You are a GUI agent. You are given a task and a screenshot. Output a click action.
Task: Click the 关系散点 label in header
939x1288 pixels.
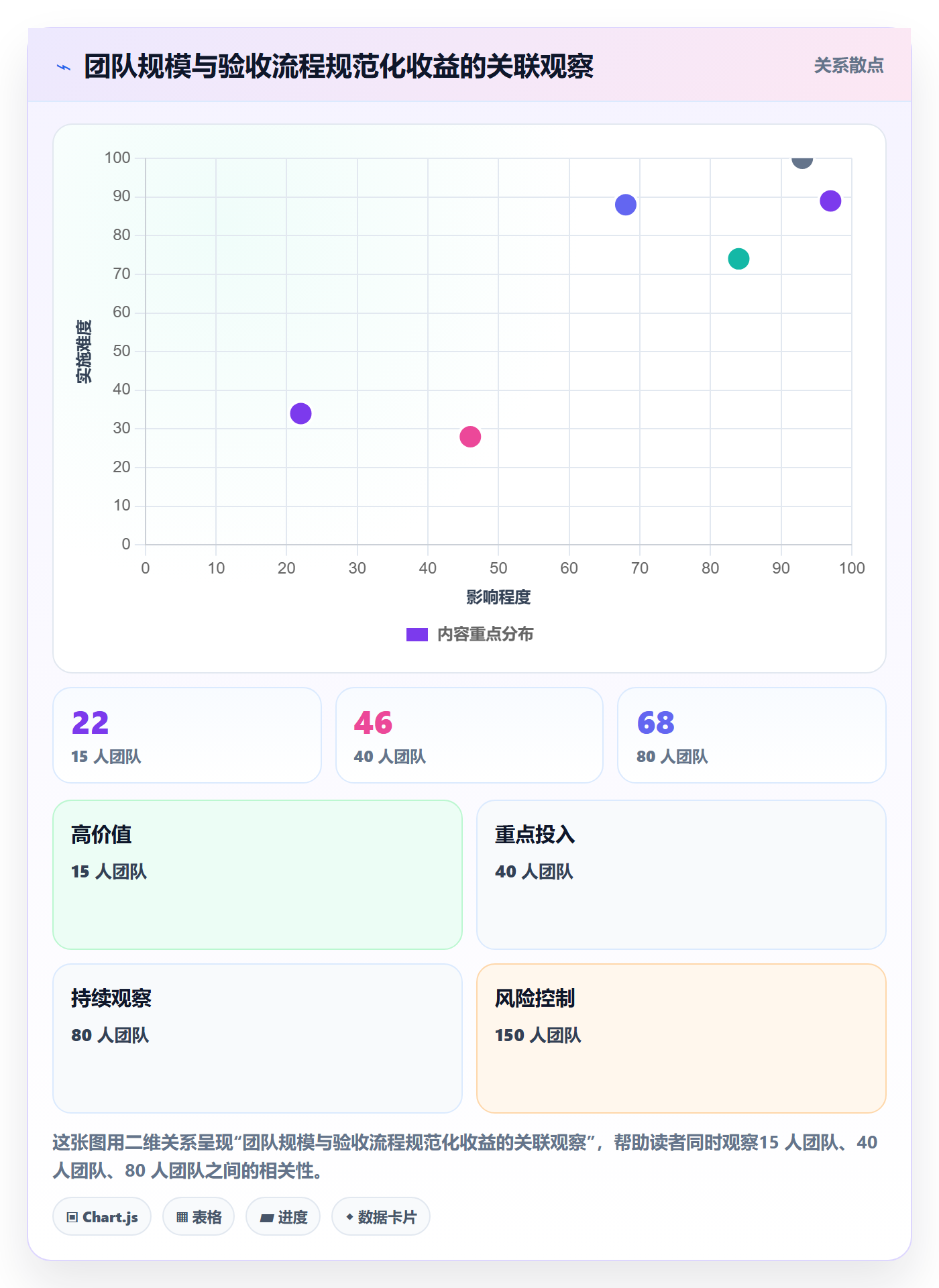(x=848, y=66)
